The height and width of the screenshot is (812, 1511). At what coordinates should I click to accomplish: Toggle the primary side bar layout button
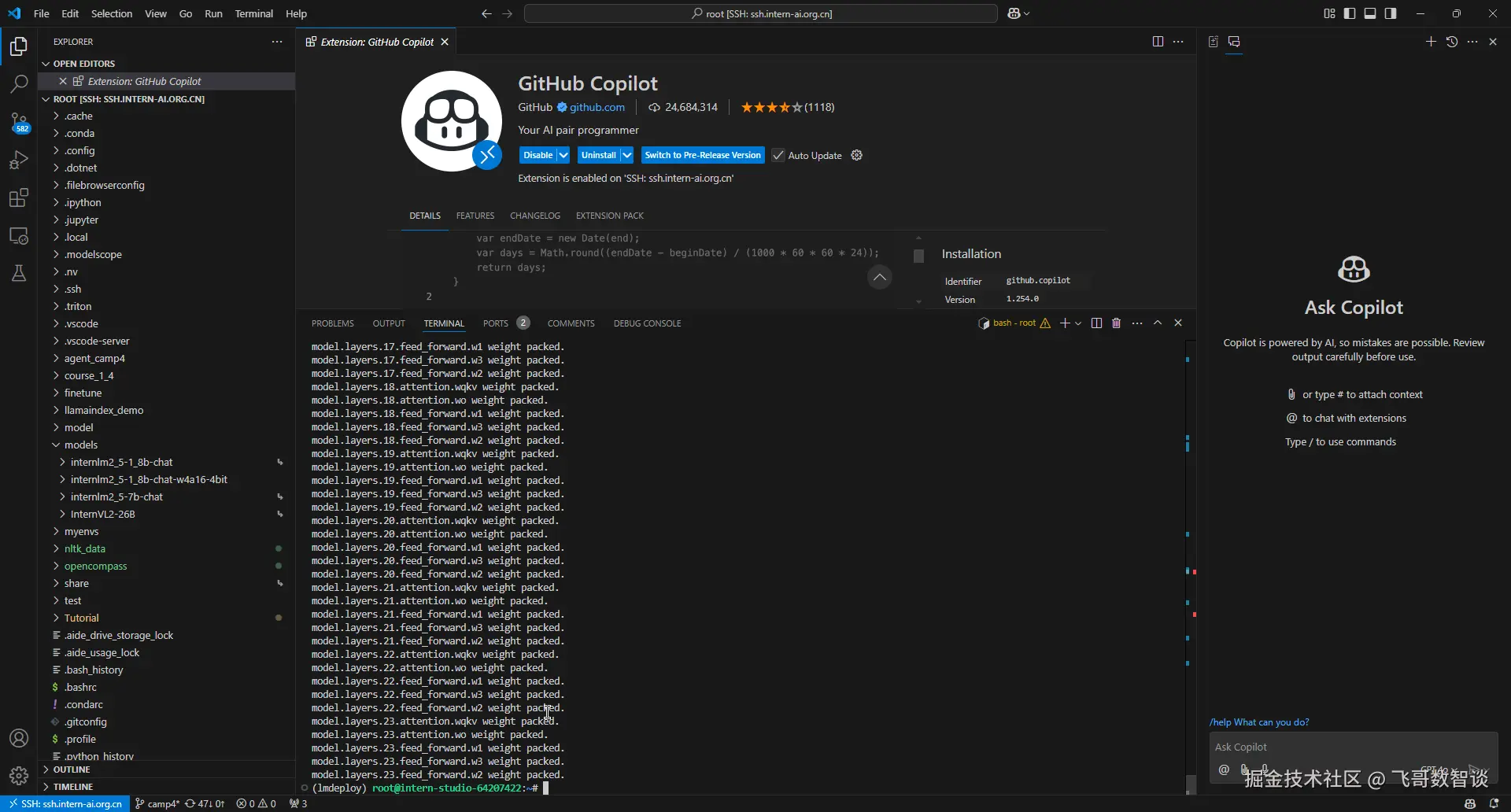1350,13
